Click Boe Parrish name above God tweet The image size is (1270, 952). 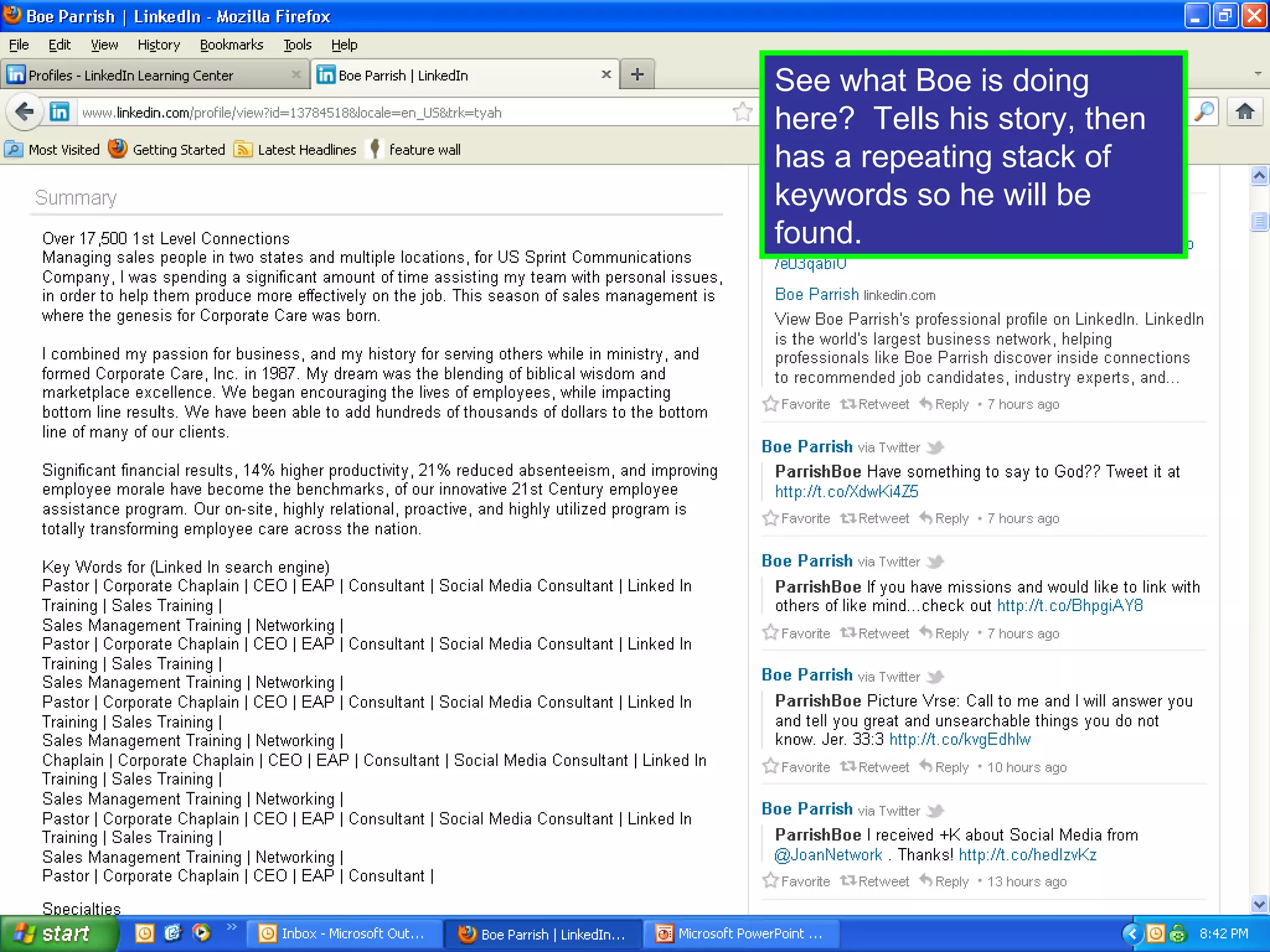[x=807, y=447]
